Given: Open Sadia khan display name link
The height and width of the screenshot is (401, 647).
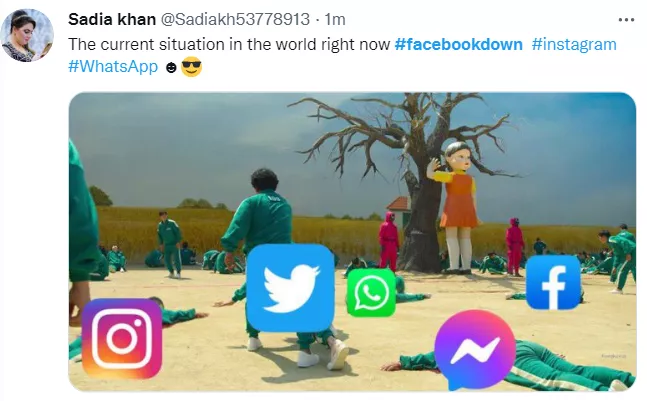Looking at the screenshot, I should (112, 19).
